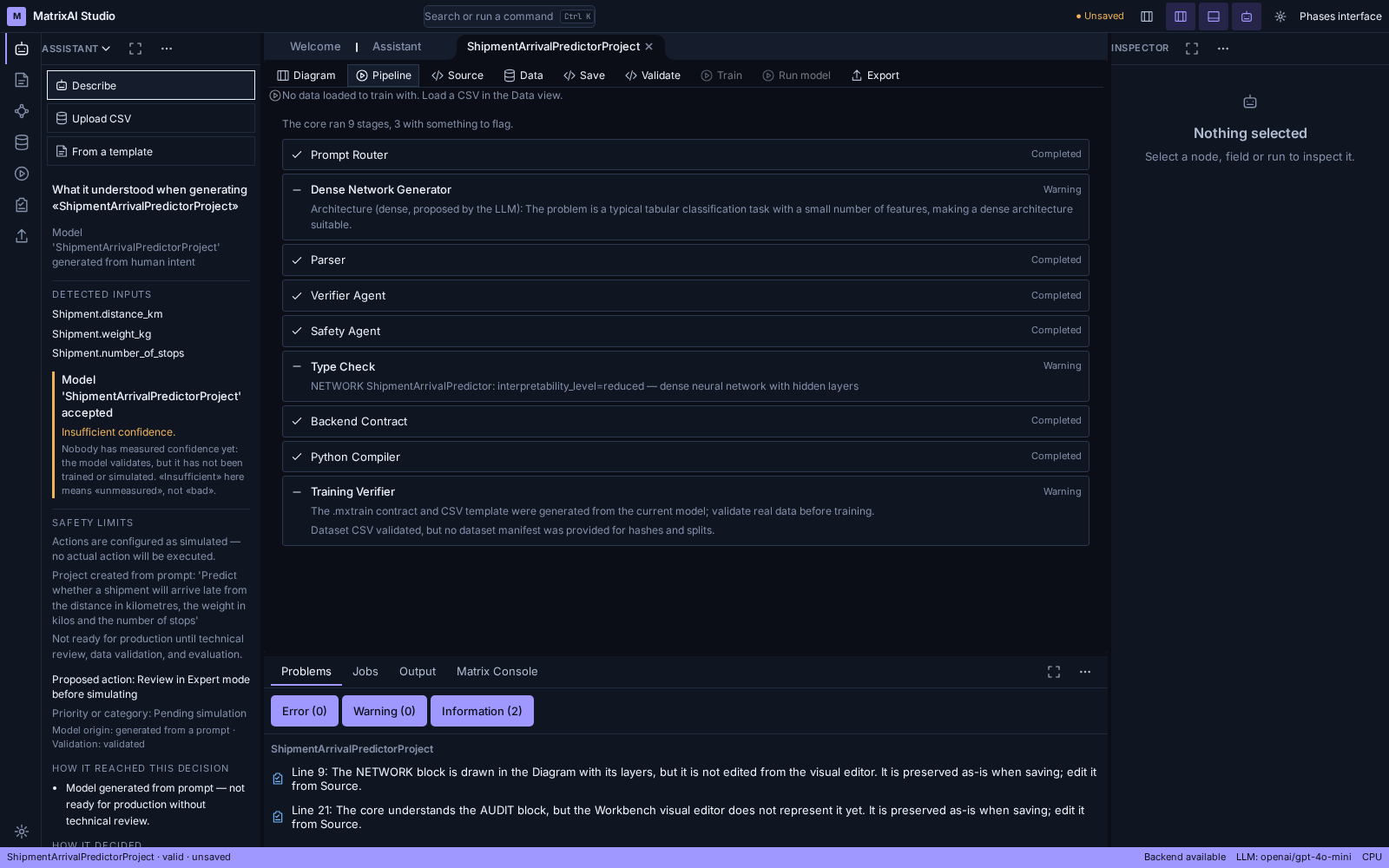Switch to the Welcome tab
The image size is (1389, 868).
(x=315, y=47)
